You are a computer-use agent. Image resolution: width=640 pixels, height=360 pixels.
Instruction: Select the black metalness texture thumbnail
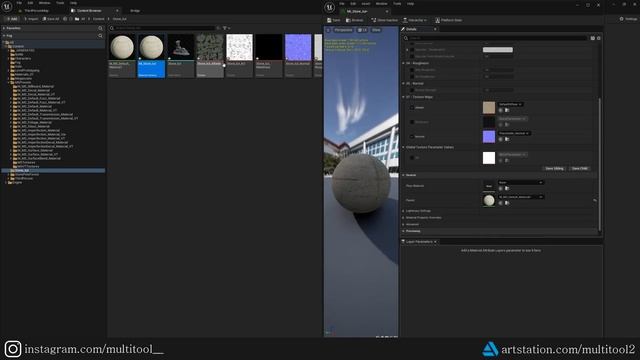(x=269, y=47)
